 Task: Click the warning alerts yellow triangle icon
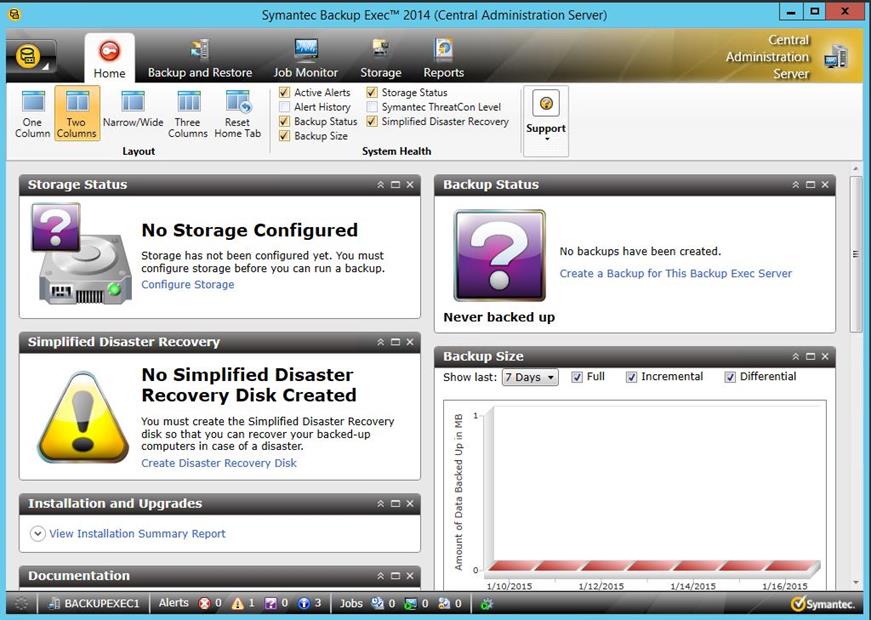pos(238,603)
